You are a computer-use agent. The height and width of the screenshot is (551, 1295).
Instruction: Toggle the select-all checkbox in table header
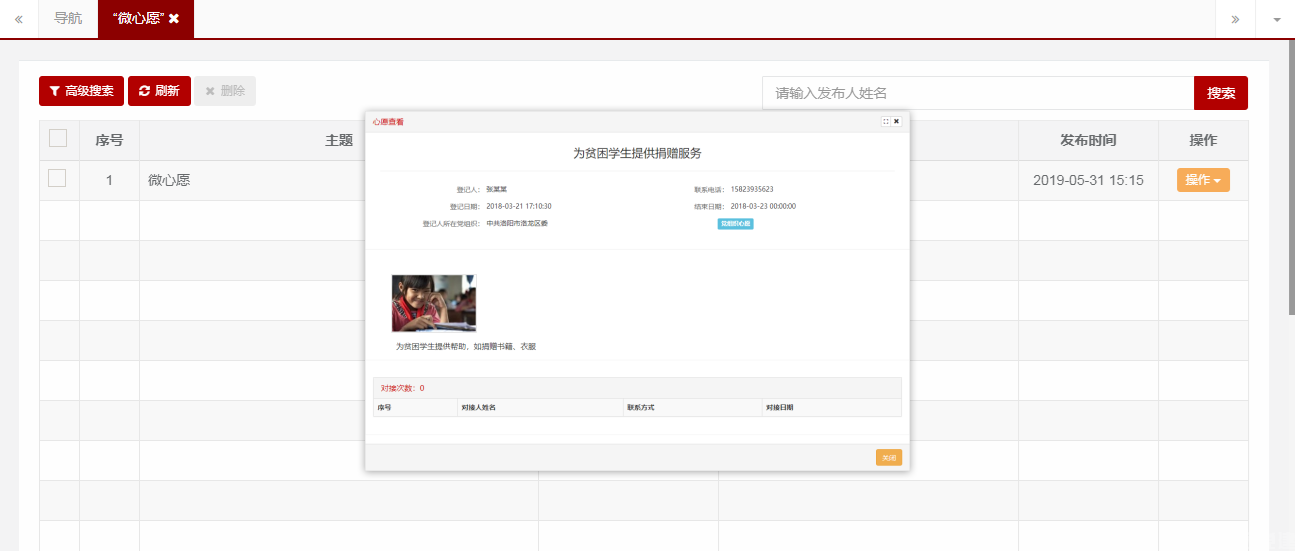point(58,139)
